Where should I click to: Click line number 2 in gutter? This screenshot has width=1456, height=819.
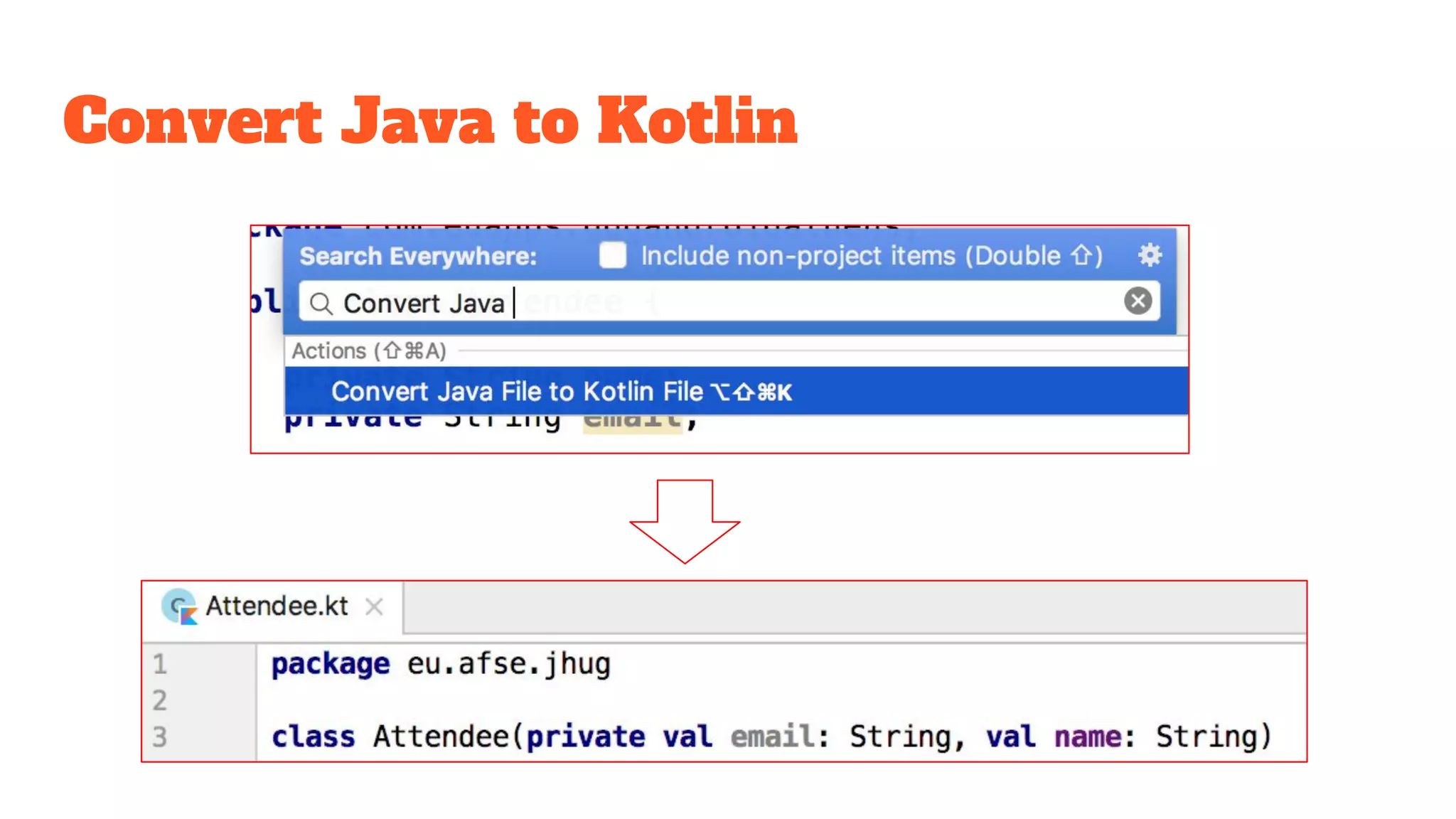(x=160, y=700)
